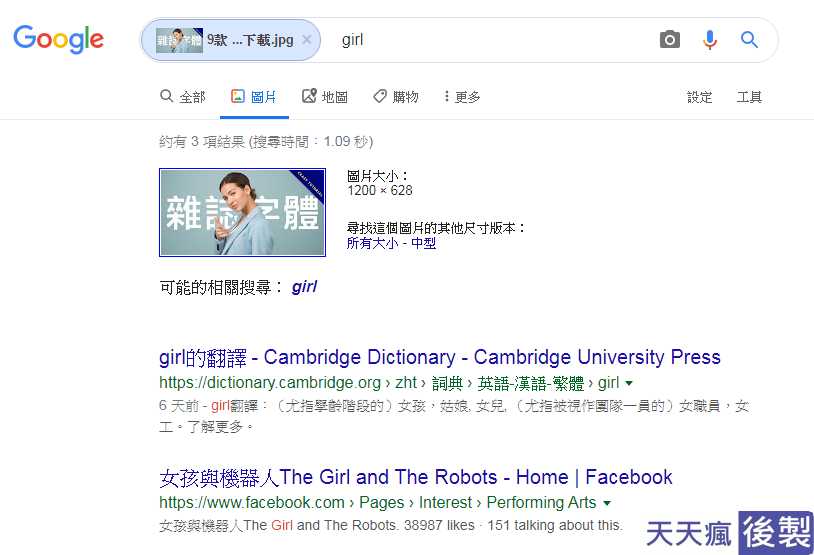Click the map pin icon in 地圖 tab
Image resolution: width=814 pixels, height=555 pixels.
[x=309, y=96]
